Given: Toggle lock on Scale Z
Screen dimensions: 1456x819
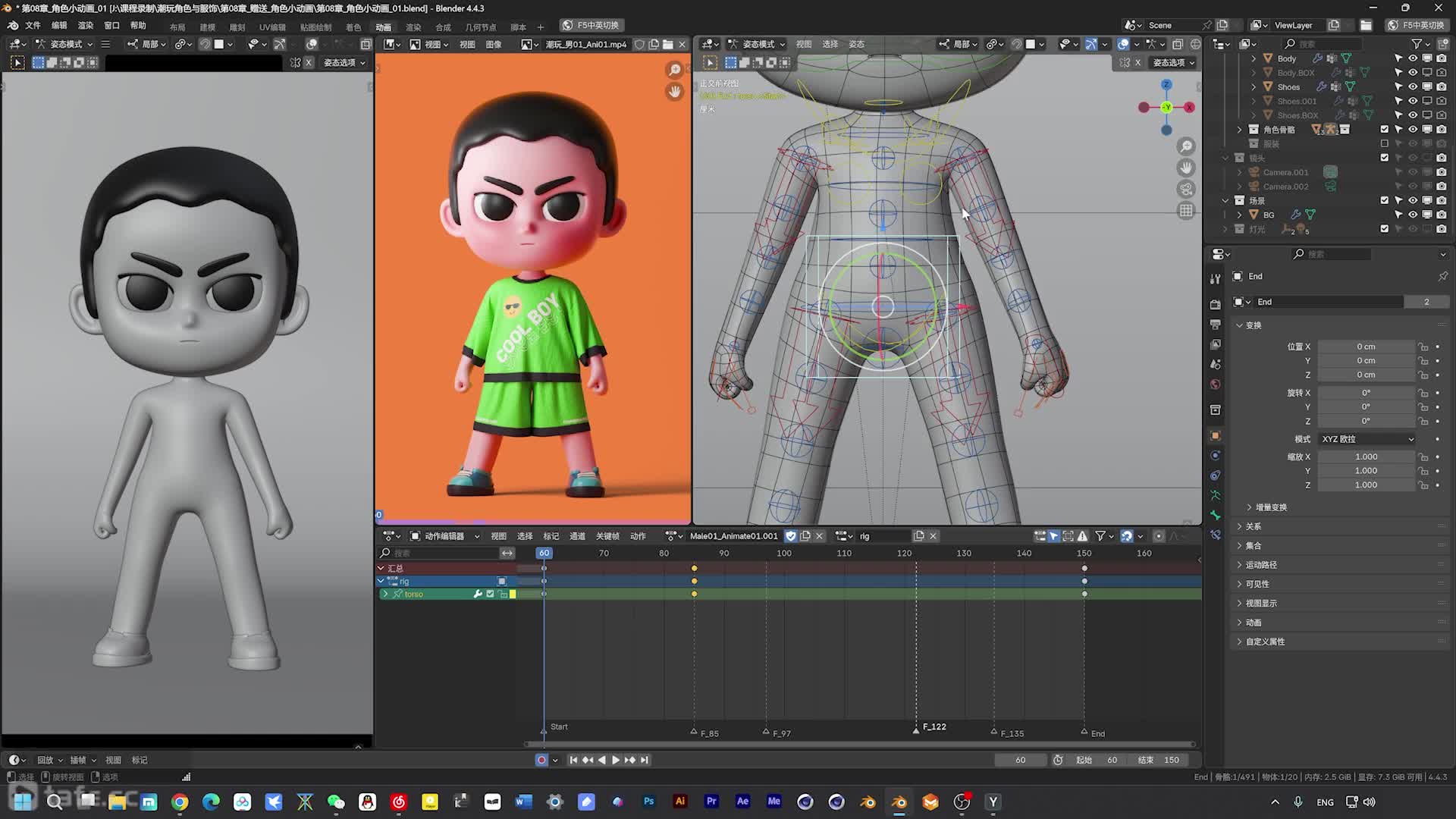Looking at the screenshot, I should 1423,485.
